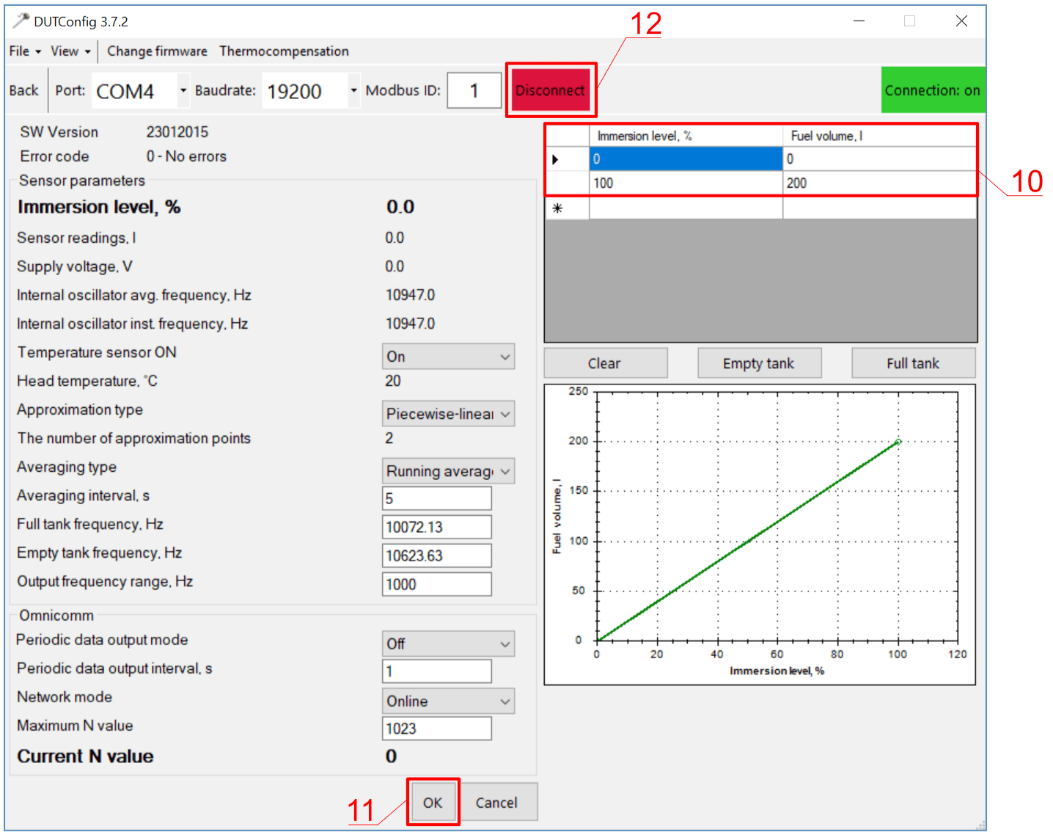The image size is (1053, 835).
Task: Click OK to apply settings
Action: click(x=432, y=803)
